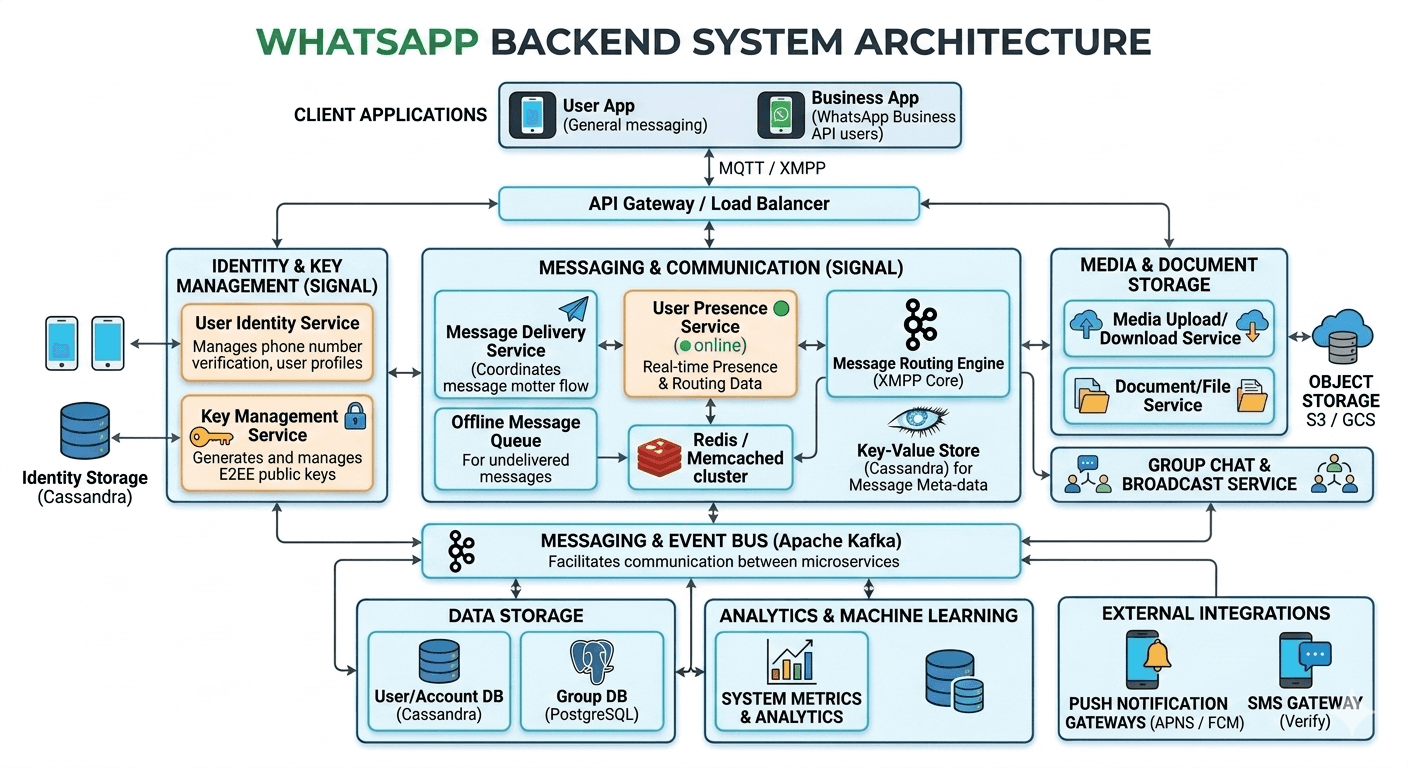The width and height of the screenshot is (1408, 768).
Task: Click the Cassandra eye icon above Key-Value Store
Action: tap(917, 419)
